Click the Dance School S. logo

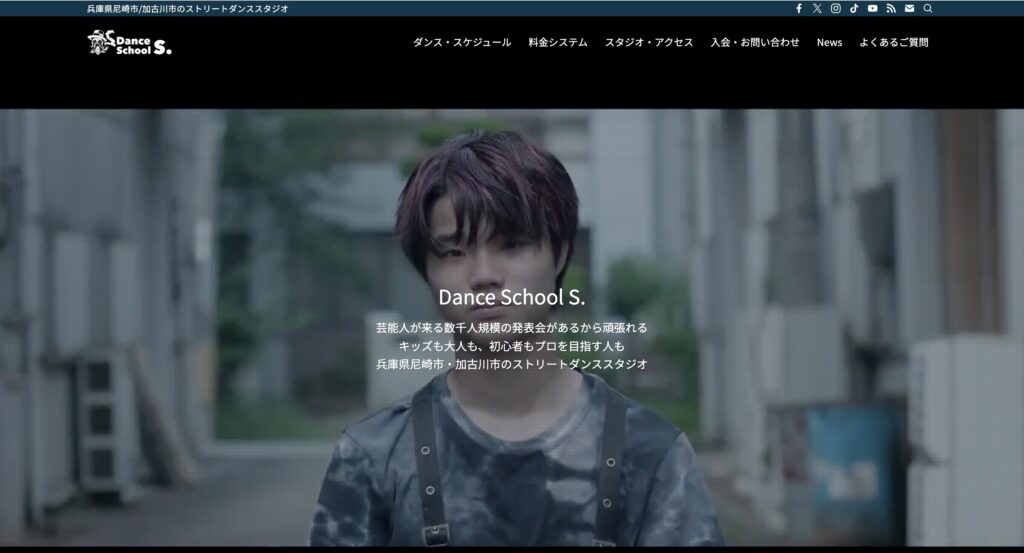tap(129, 42)
